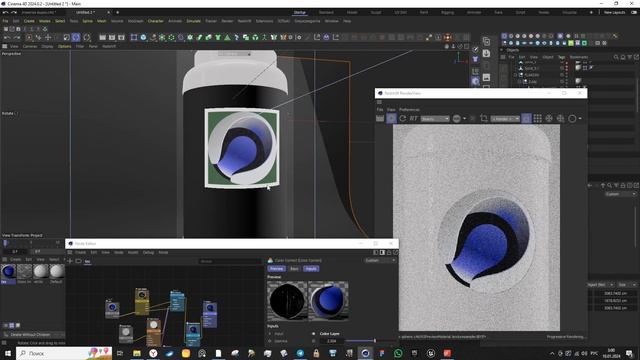Image resolution: width=640 pixels, height=360 pixels.
Task: Toggle the New Layouts switch at top right
Action: 634,13
